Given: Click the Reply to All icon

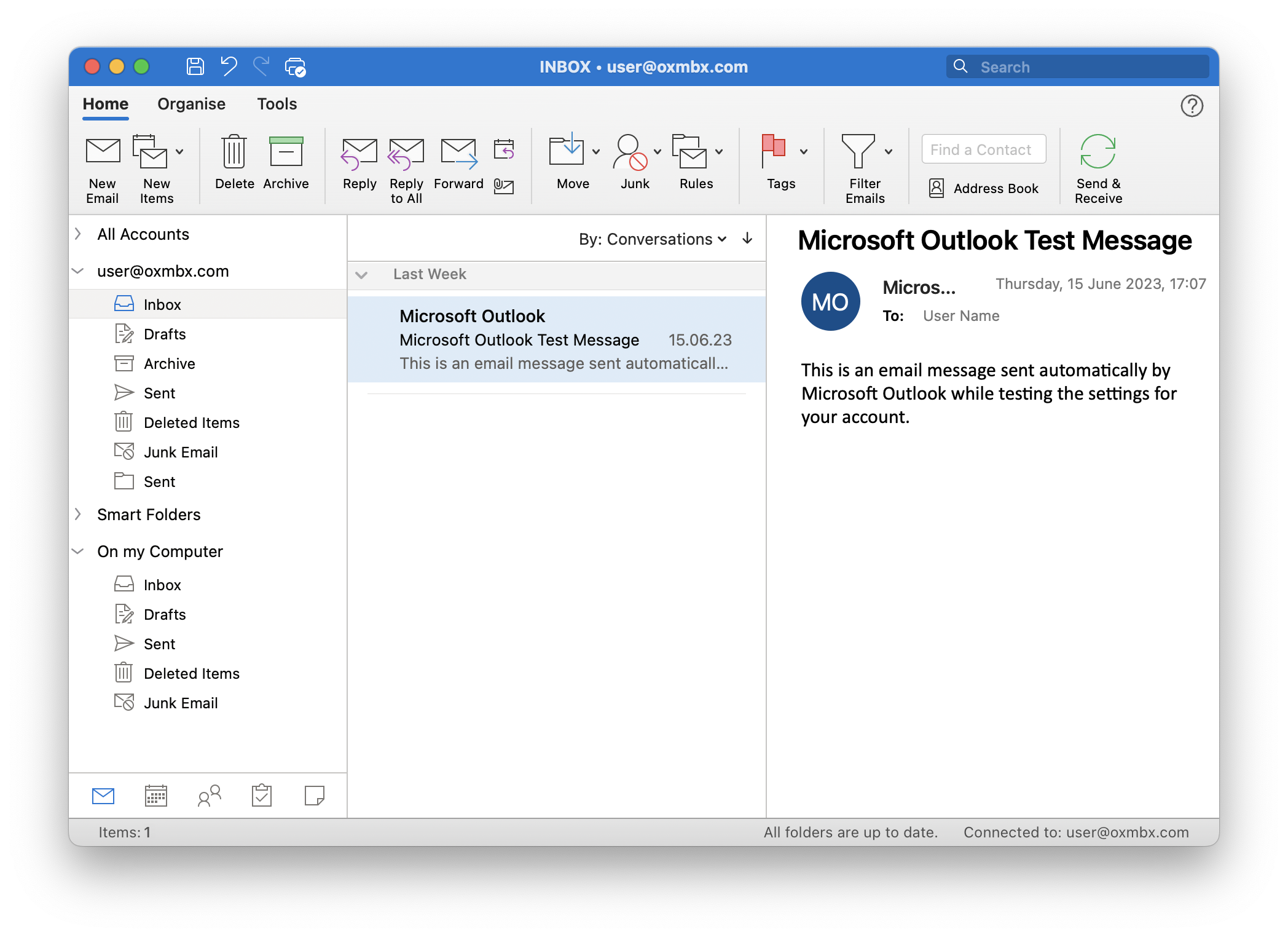Looking at the screenshot, I should 406,152.
